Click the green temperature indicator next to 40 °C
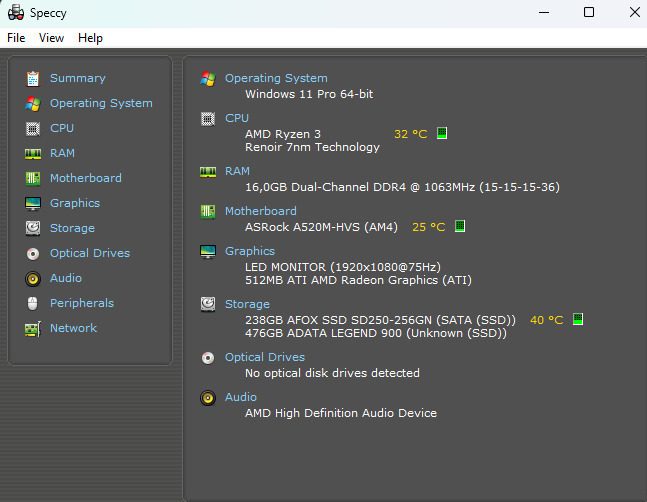 [x=578, y=319]
